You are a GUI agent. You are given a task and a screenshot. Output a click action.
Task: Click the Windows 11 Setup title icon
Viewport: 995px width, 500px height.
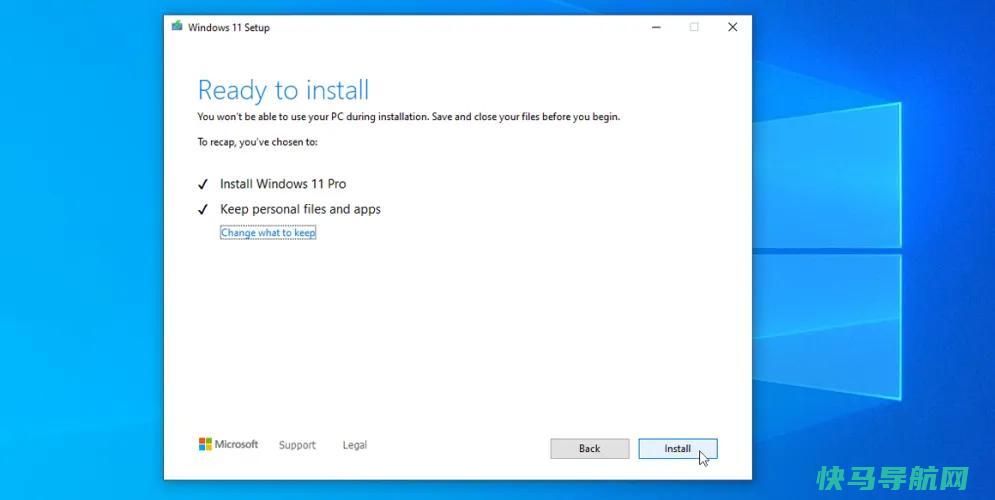[x=177, y=27]
